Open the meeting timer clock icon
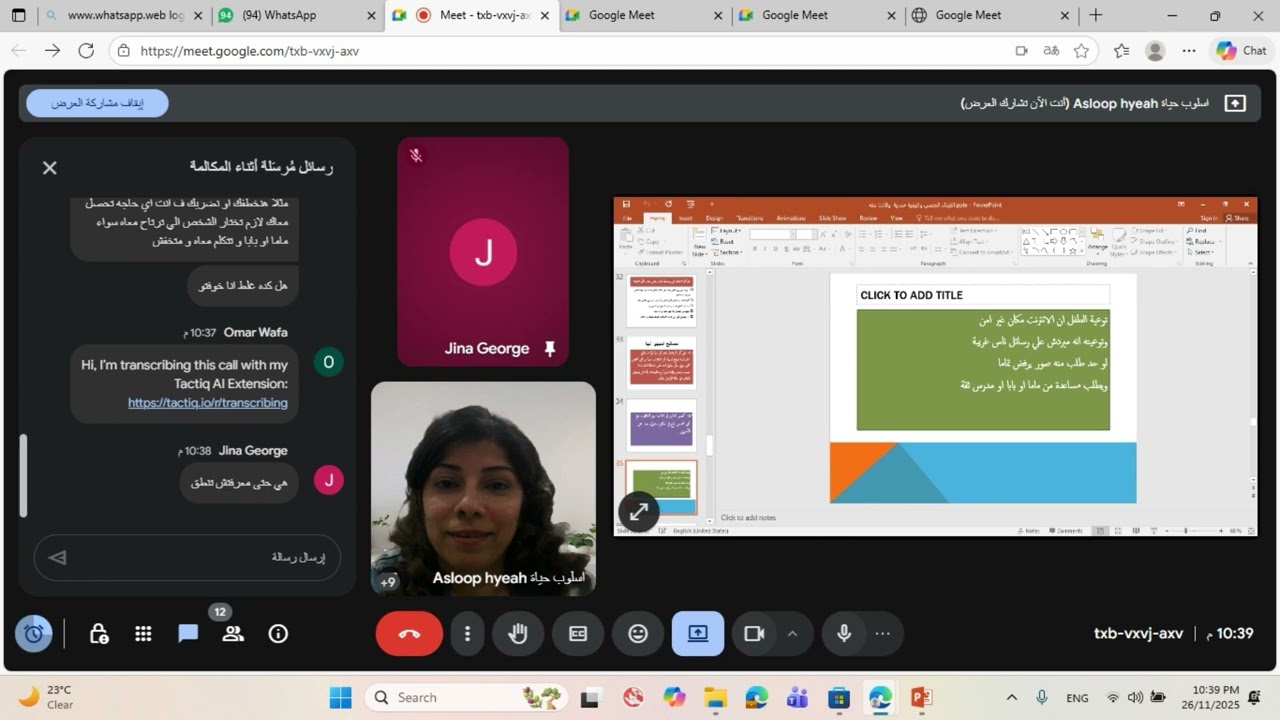 coord(33,634)
